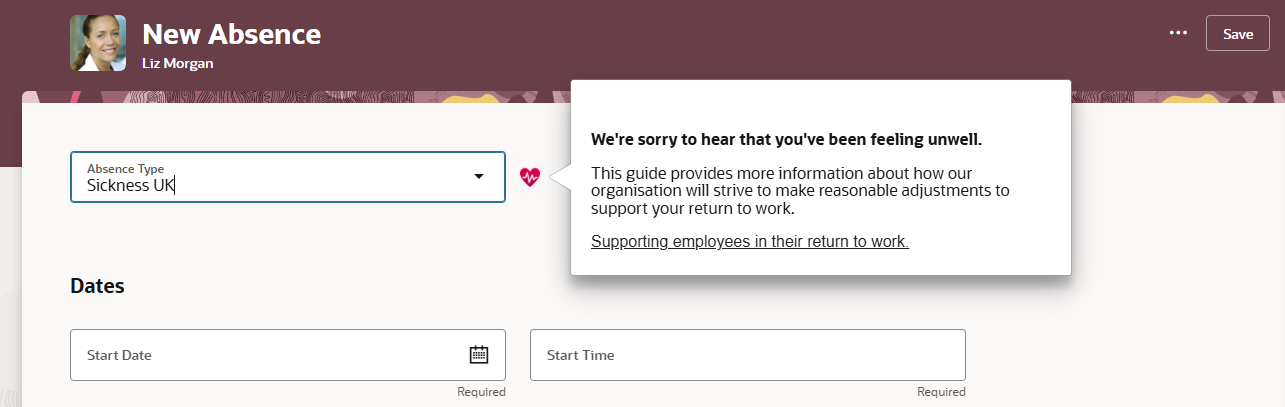Click the Liz Morgan name subtitle
Screen dimensions: 1285x407
(x=178, y=63)
